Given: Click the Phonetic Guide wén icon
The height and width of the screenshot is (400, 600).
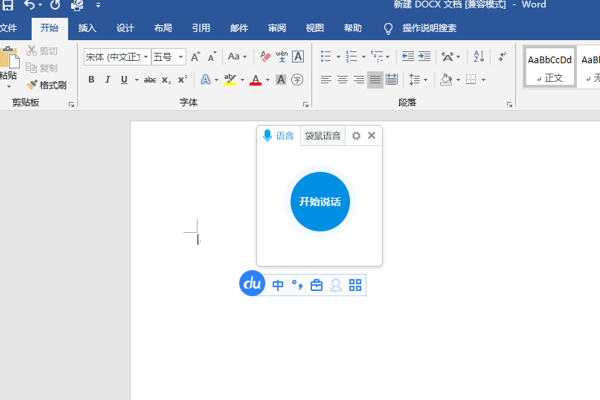Looking at the screenshot, I should pyautogui.click(x=282, y=57).
